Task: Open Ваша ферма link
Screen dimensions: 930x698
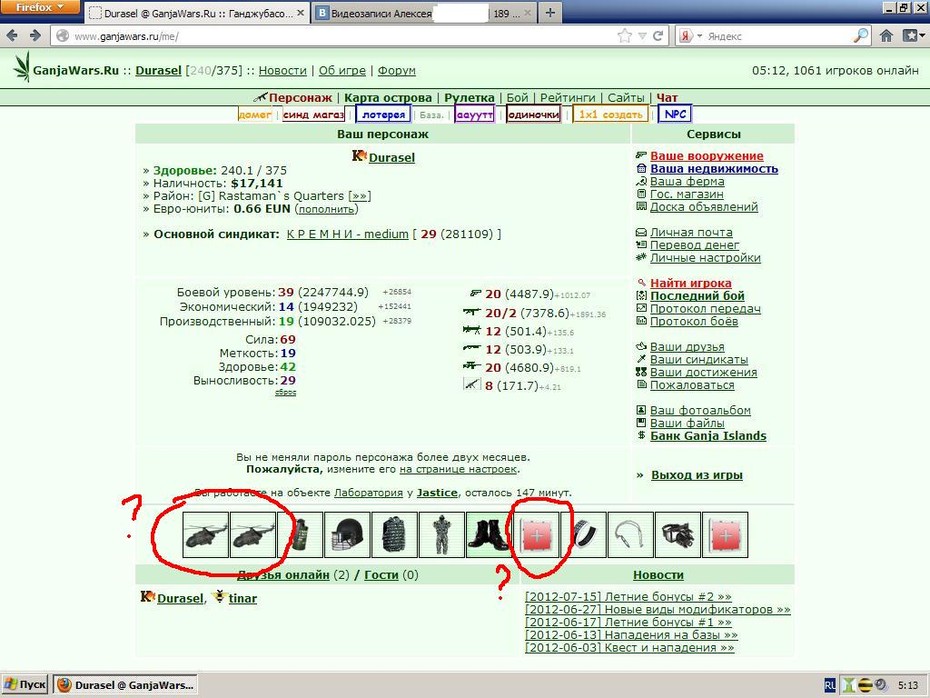Action: point(687,181)
